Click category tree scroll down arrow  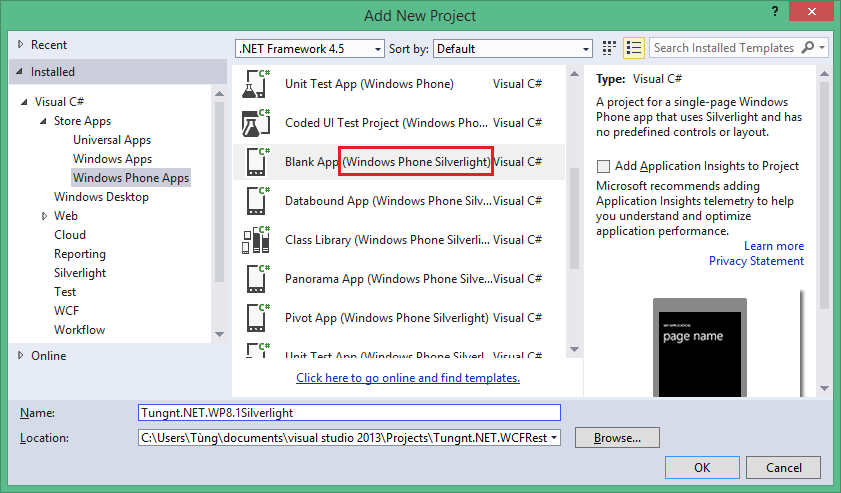point(219,334)
